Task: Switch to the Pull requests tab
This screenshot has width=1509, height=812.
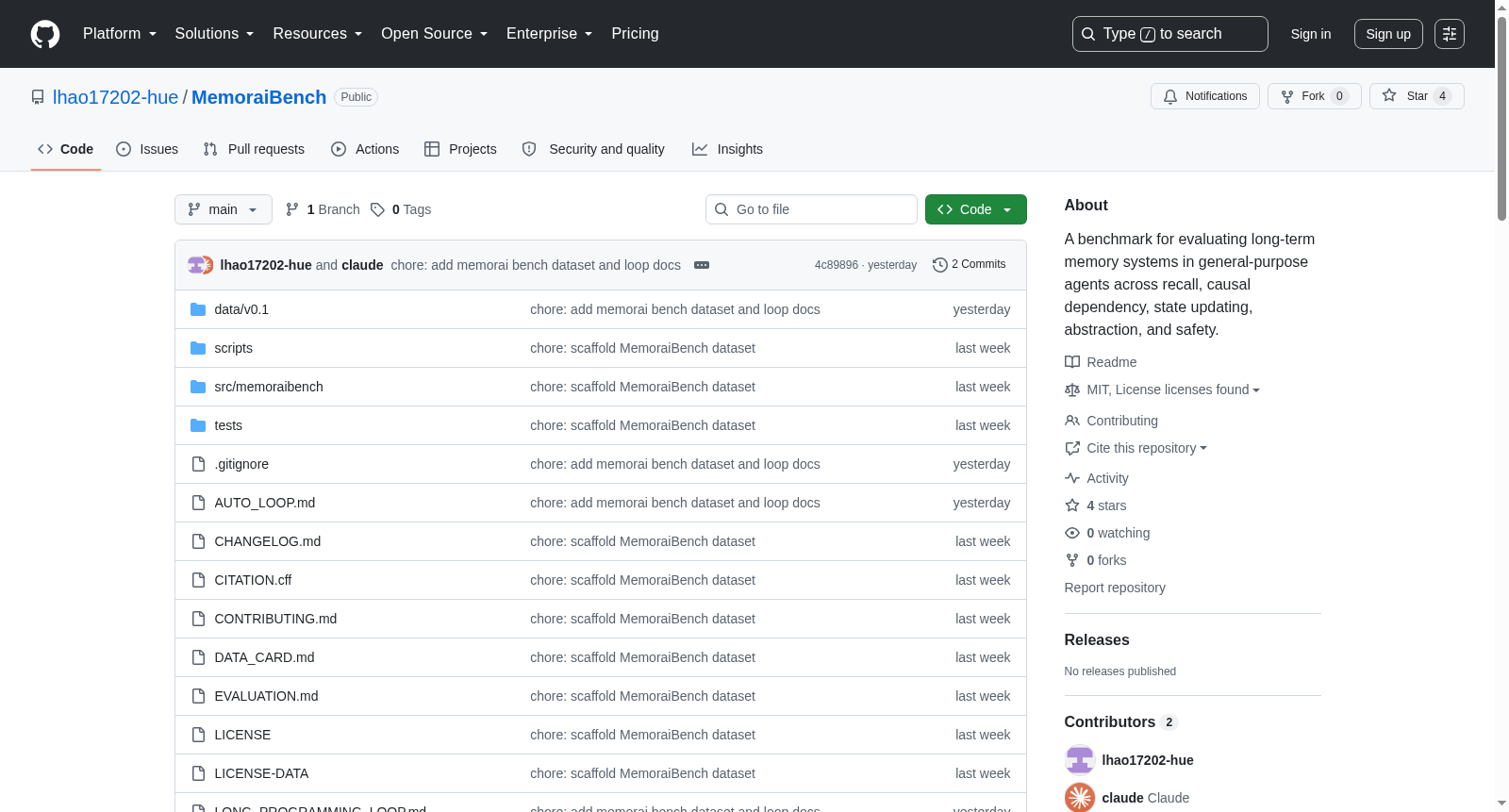Action: [254, 149]
